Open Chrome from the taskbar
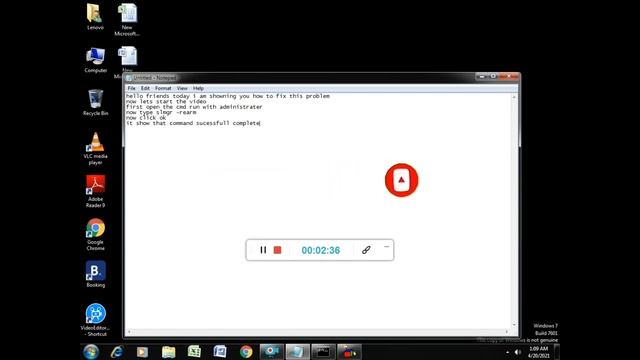Image resolution: width=640 pixels, height=360 pixels. pos(246,351)
